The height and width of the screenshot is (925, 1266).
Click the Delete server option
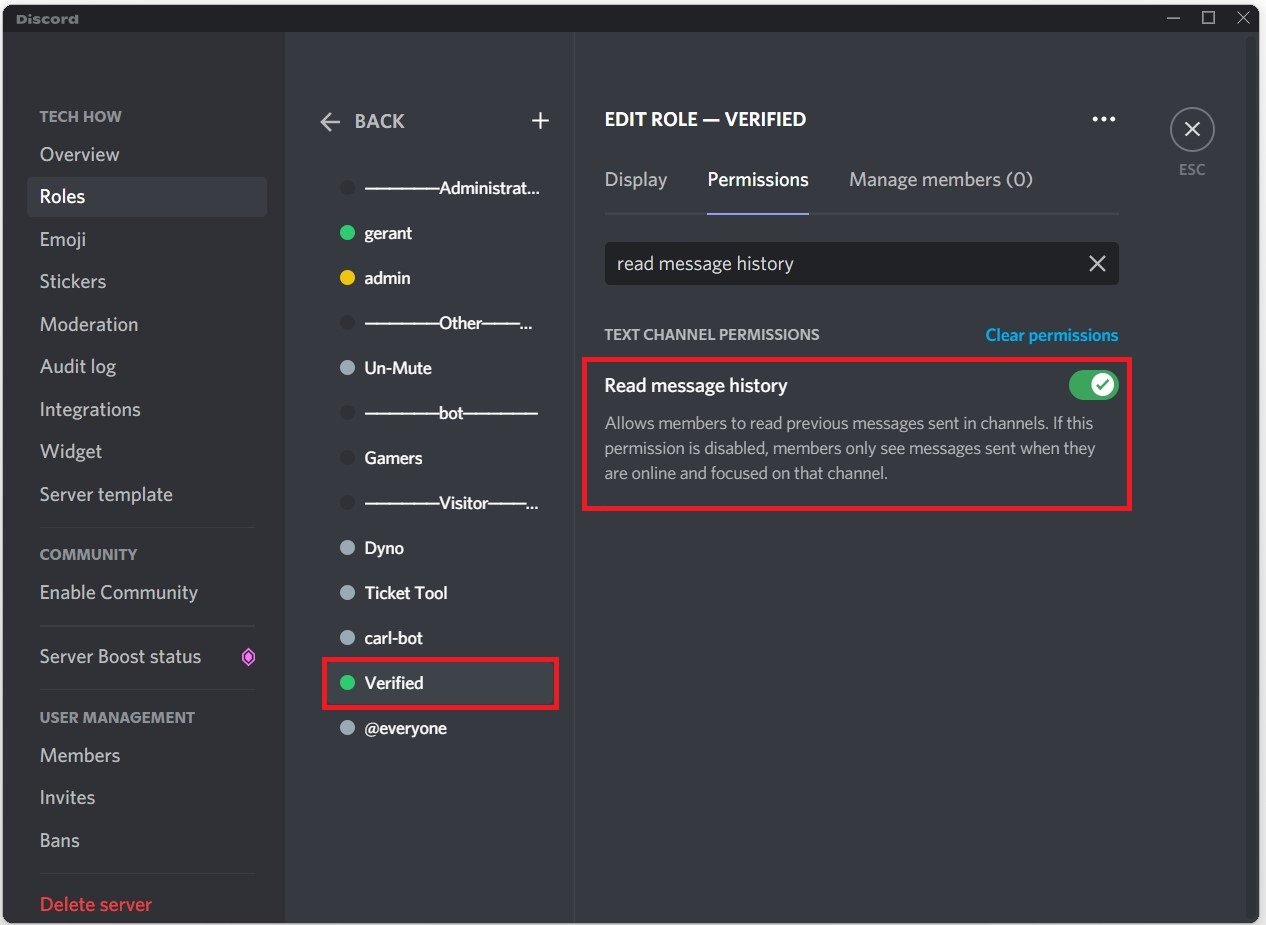pos(96,904)
